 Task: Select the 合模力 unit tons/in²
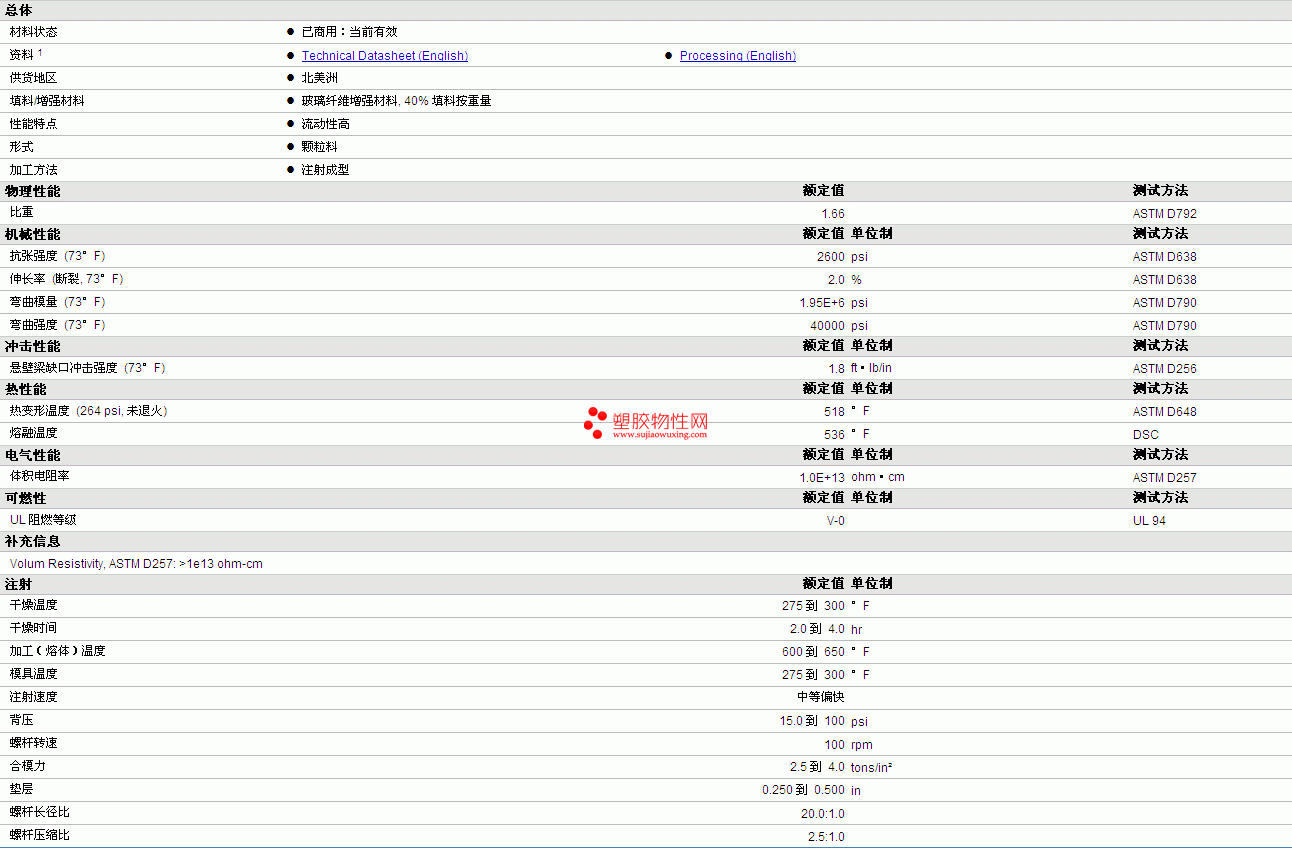click(872, 768)
